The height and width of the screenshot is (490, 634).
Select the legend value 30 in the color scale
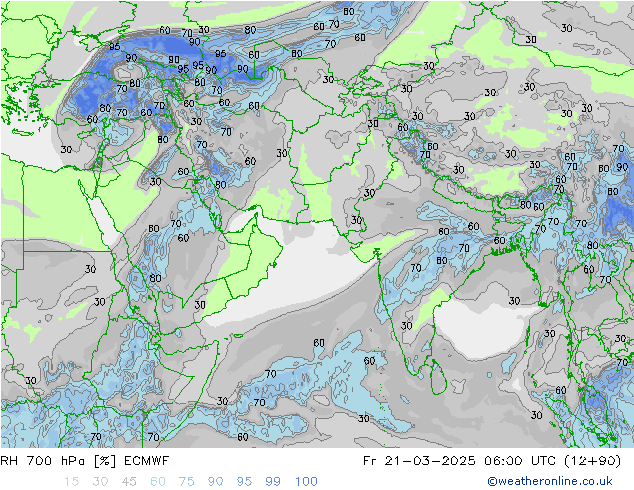[x=100, y=482]
